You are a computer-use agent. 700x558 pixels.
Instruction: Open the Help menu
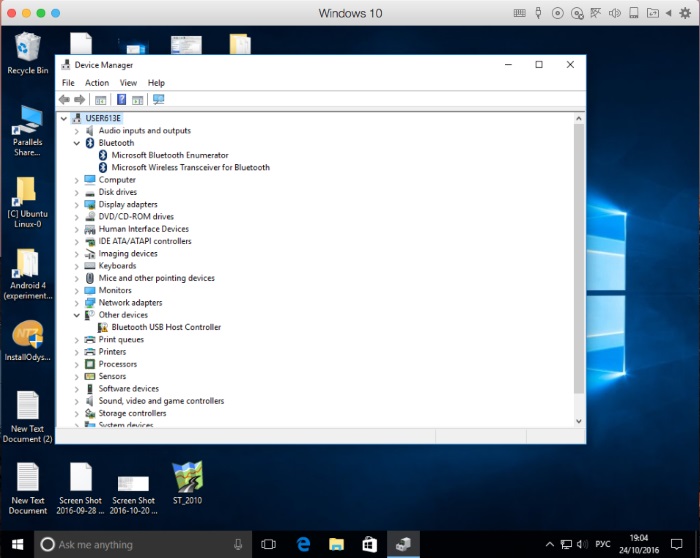(x=156, y=83)
